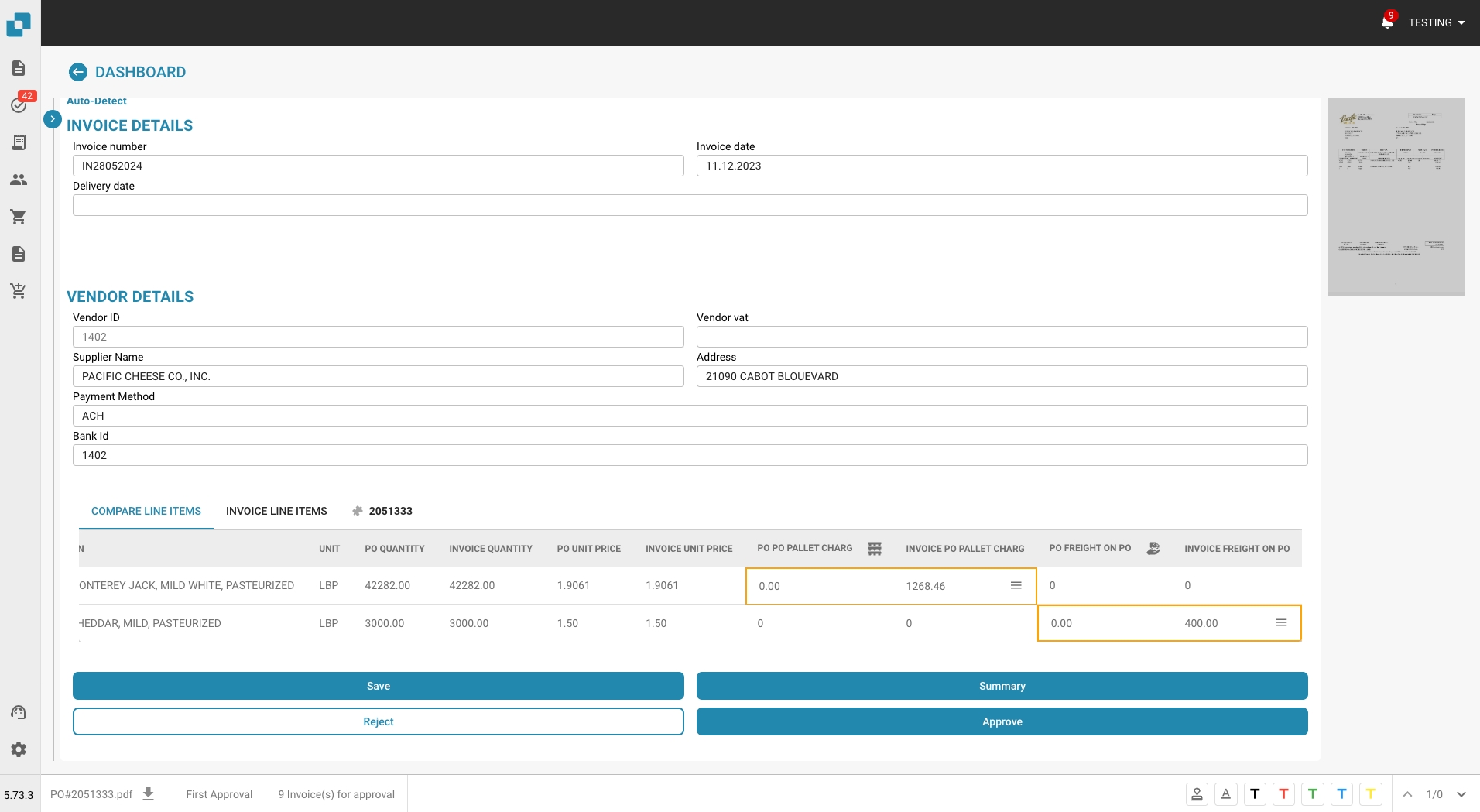Open the settings gear in sidebar
Viewport: 1480px width, 812px height.
click(x=19, y=749)
